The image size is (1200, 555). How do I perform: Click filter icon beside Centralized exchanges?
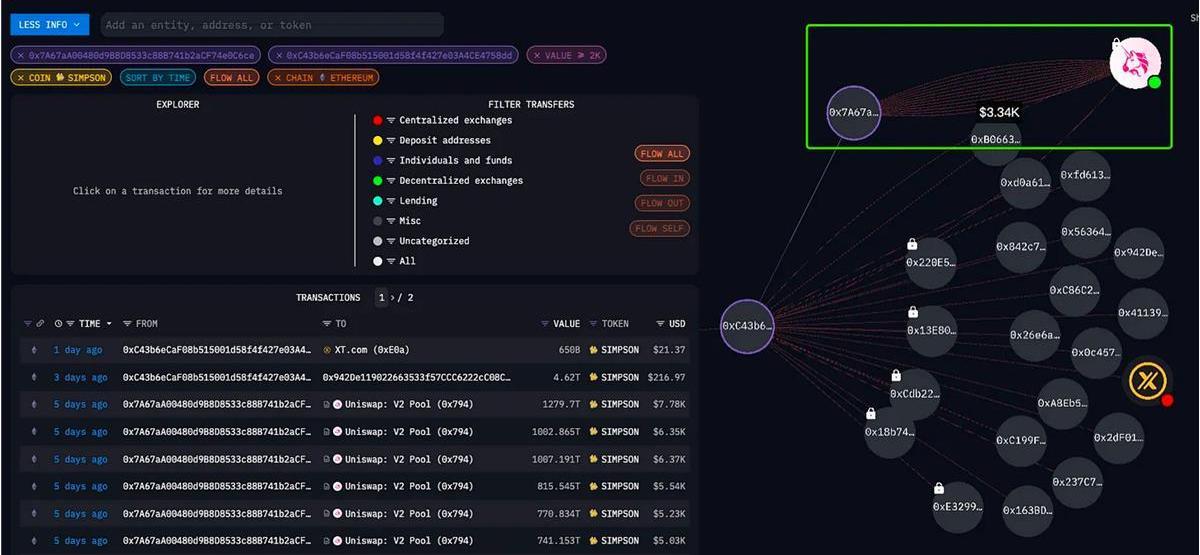point(391,120)
